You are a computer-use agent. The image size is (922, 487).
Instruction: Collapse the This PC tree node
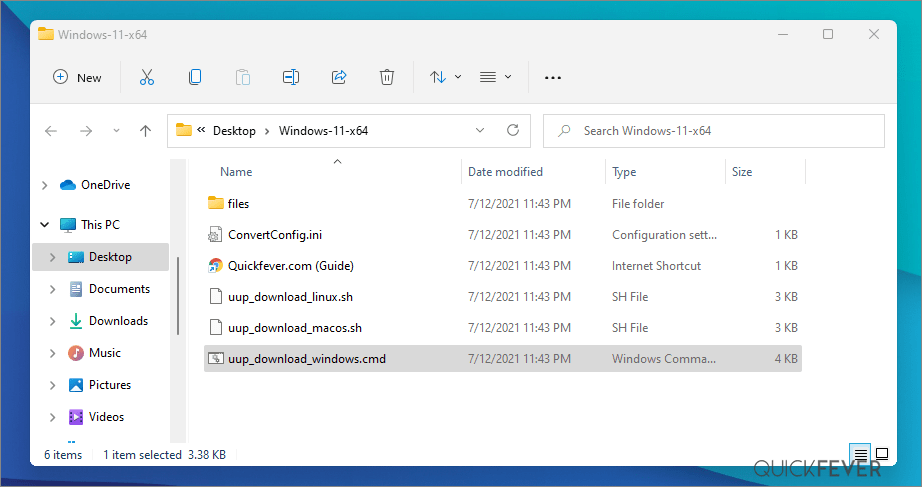45,225
